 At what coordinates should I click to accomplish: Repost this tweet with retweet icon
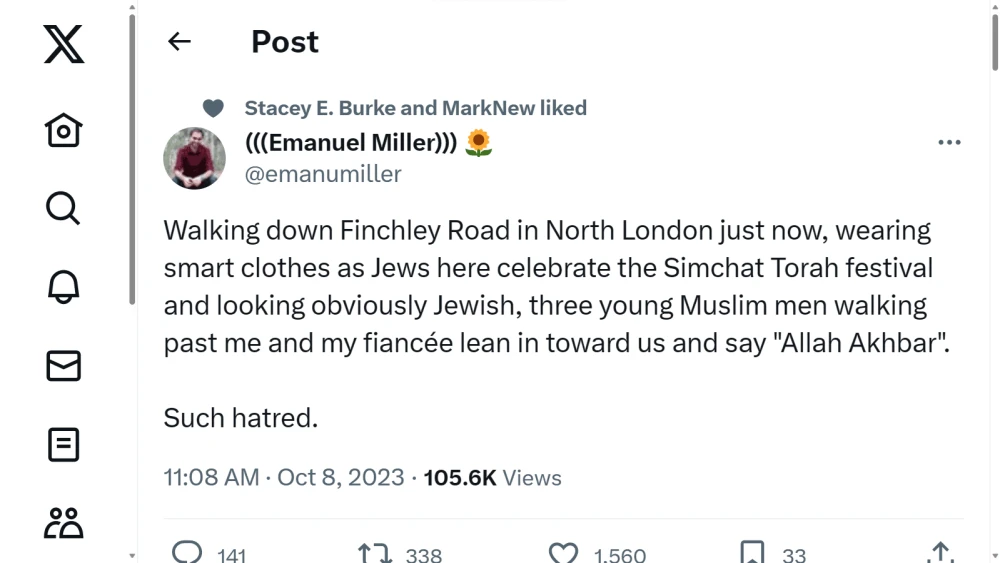[375, 553]
